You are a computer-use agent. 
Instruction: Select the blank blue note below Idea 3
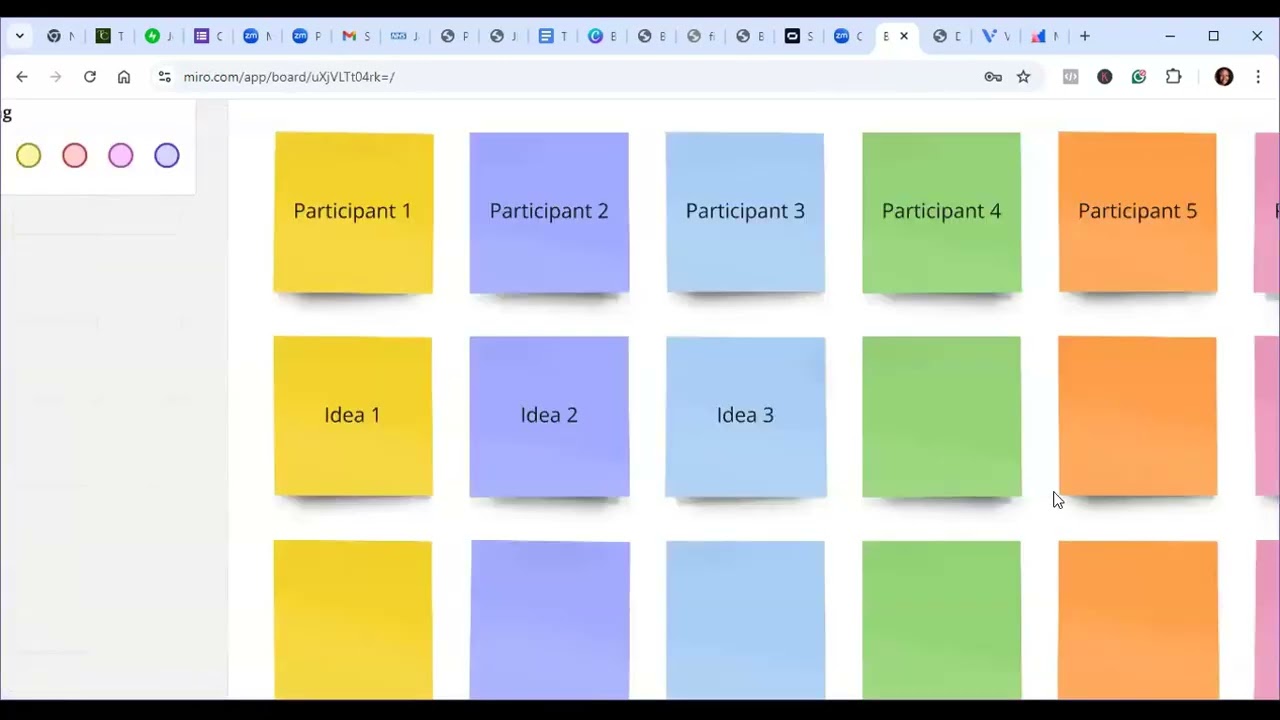tap(745, 620)
